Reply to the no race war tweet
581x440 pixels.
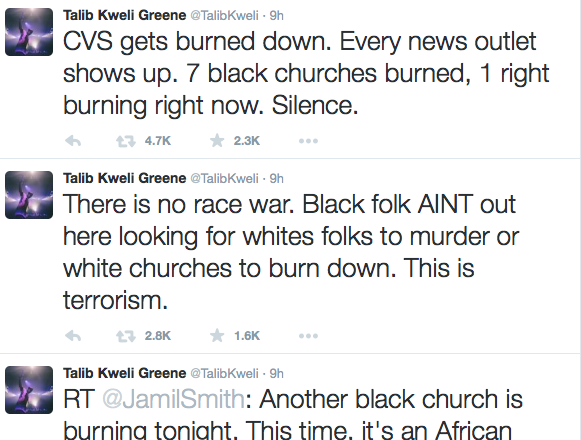pos(73,336)
